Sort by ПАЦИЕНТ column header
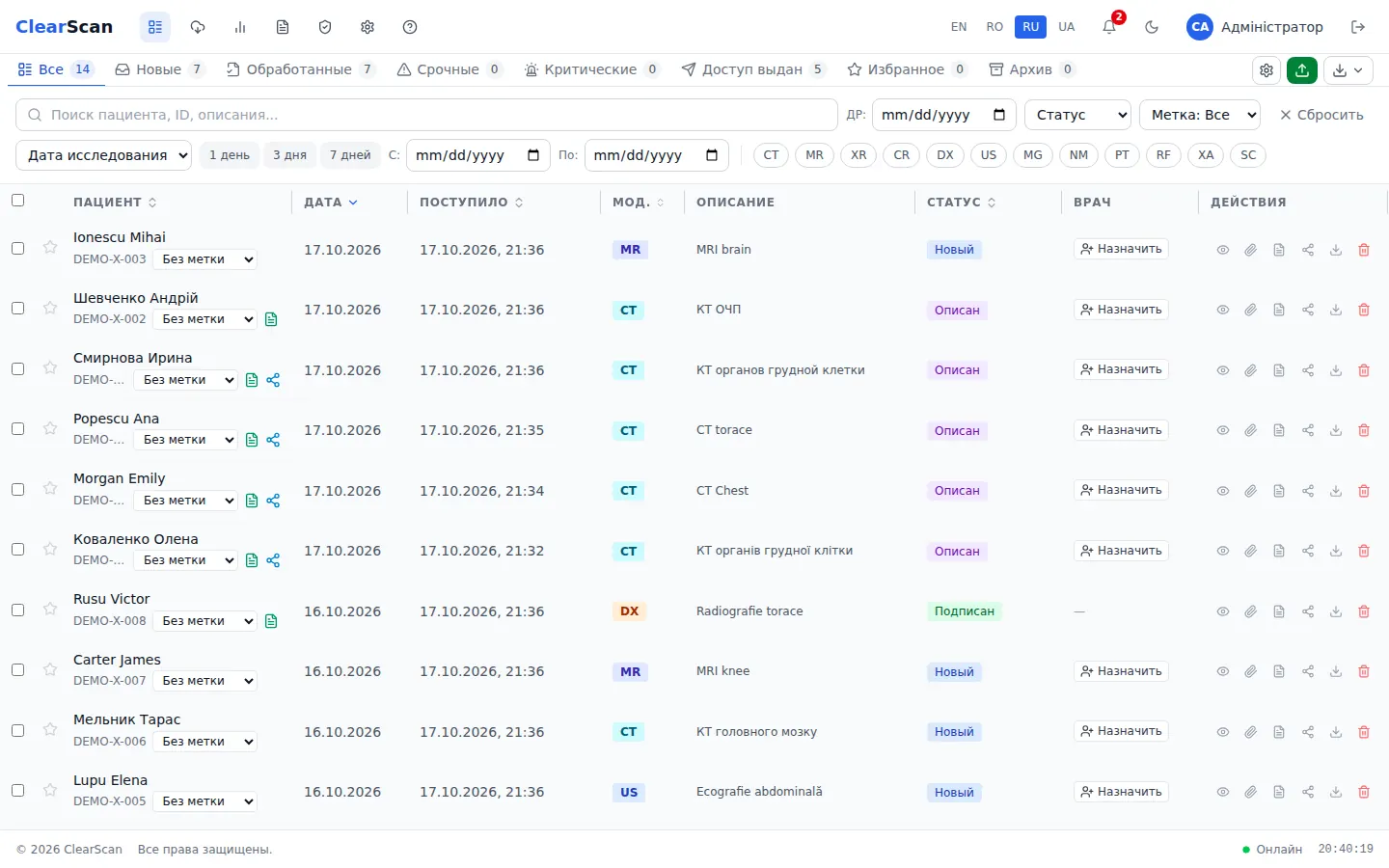This screenshot has width=1389, height=868. pos(115,203)
